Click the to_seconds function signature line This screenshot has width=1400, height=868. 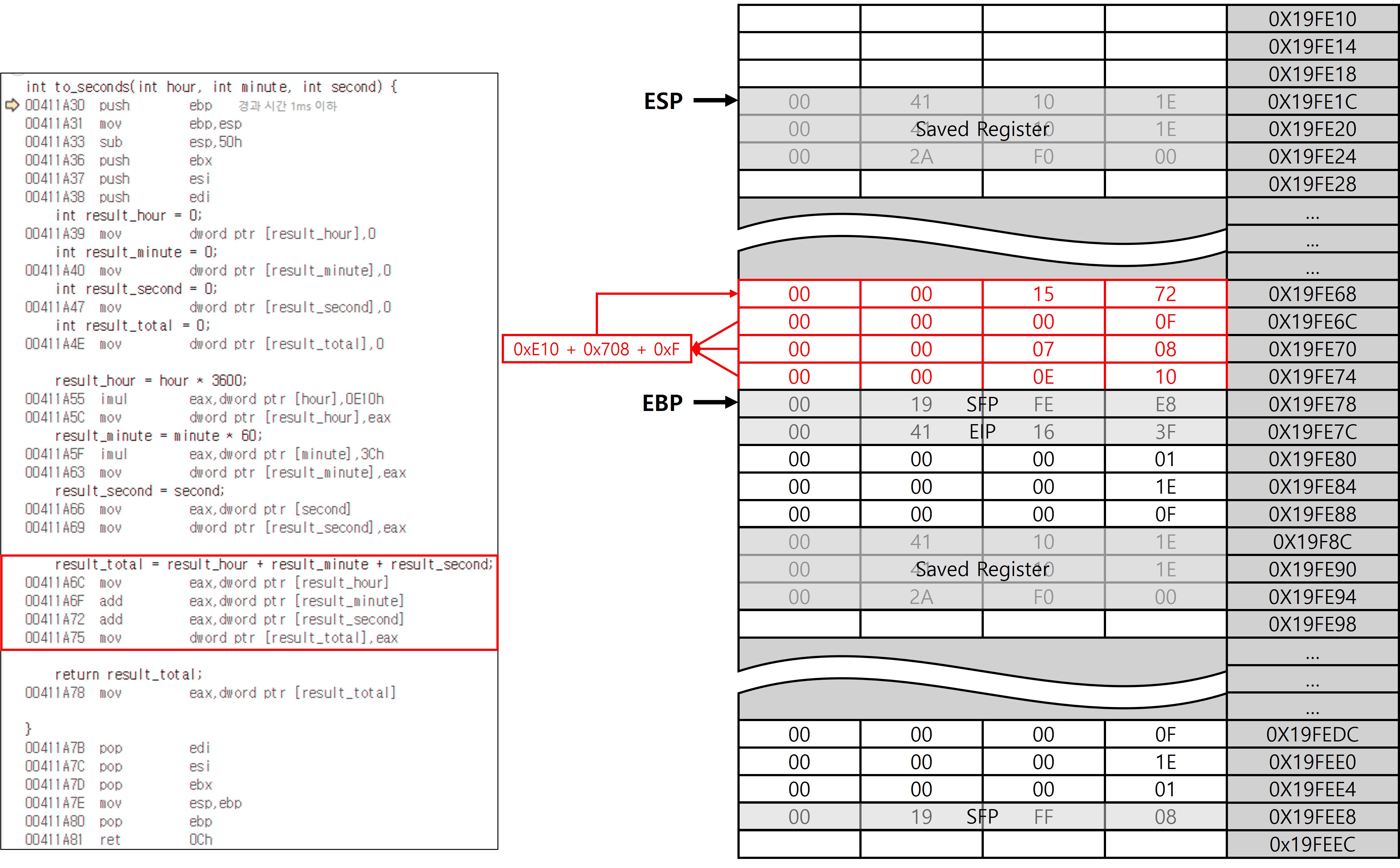(211, 87)
